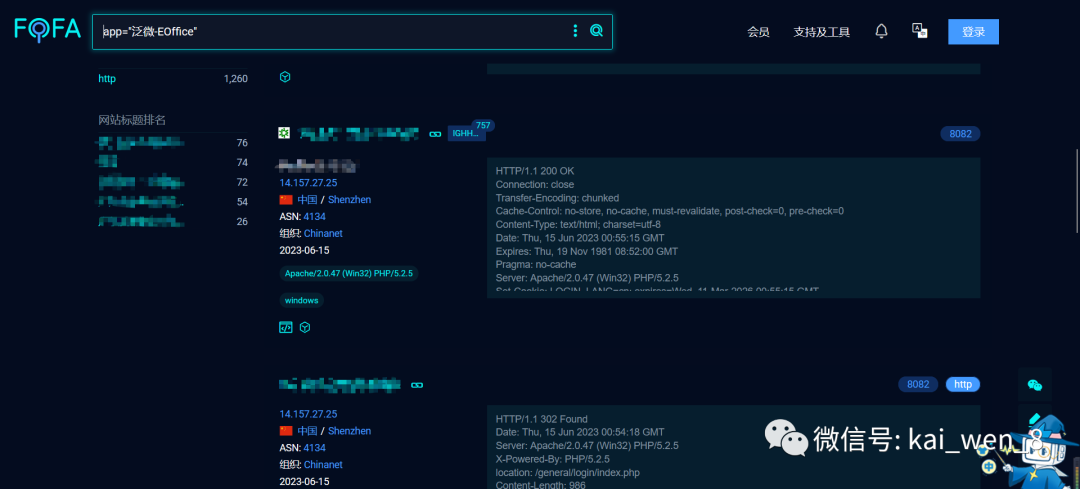This screenshot has width=1080, height=489.
Task: Click the cube icon above first result
Action: pyautogui.click(x=285, y=77)
